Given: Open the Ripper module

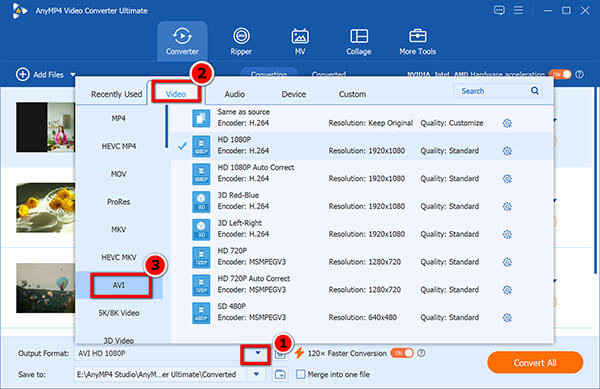Looking at the screenshot, I should pyautogui.click(x=241, y=41).
